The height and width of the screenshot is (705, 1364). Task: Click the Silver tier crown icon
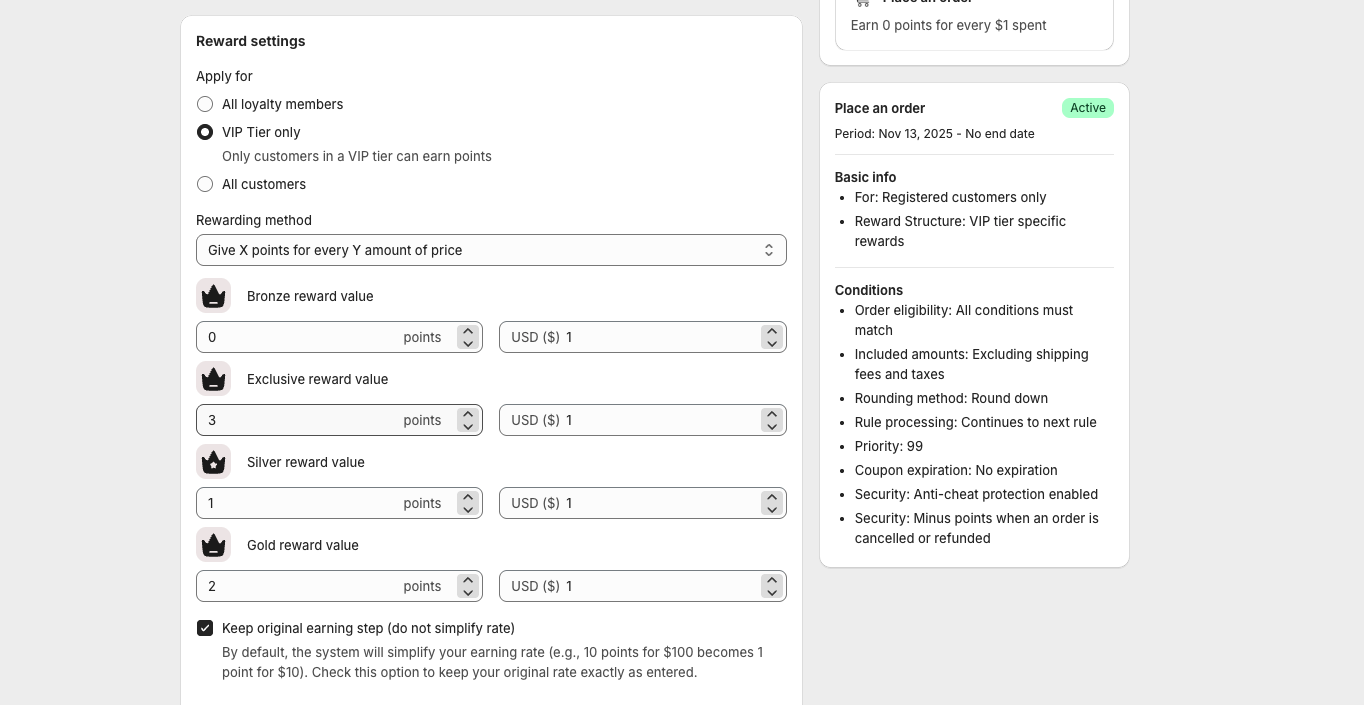click(x=214, y=462)
